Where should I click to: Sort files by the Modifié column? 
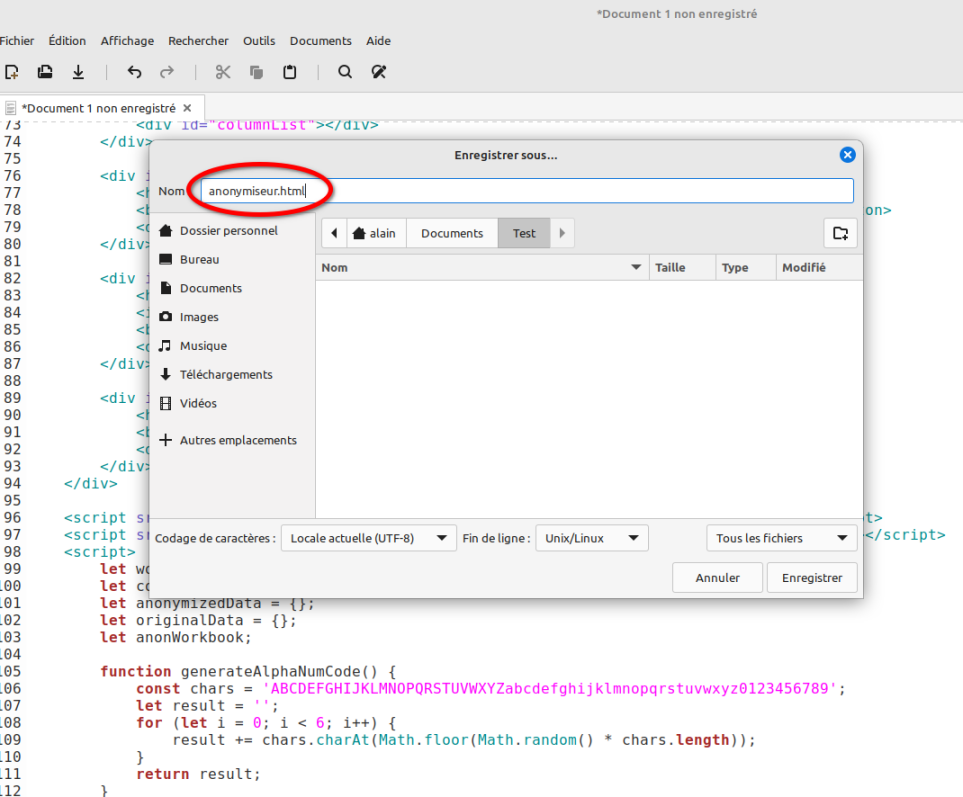(804, 268)
